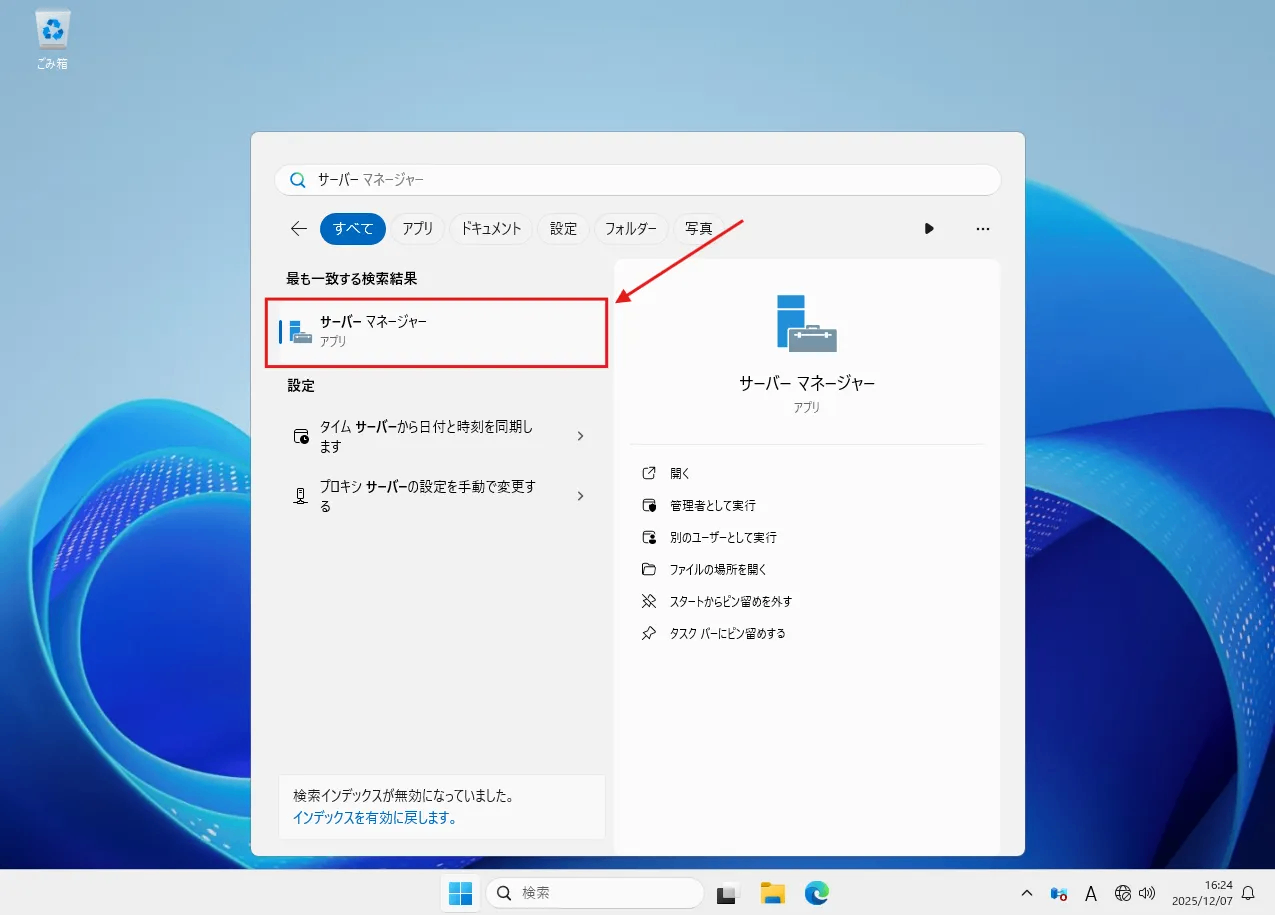The width and height of the screenshot is (1275, 915).
Task: Click the pin icon for タスク バーにピン留めする
Action: 649,633
